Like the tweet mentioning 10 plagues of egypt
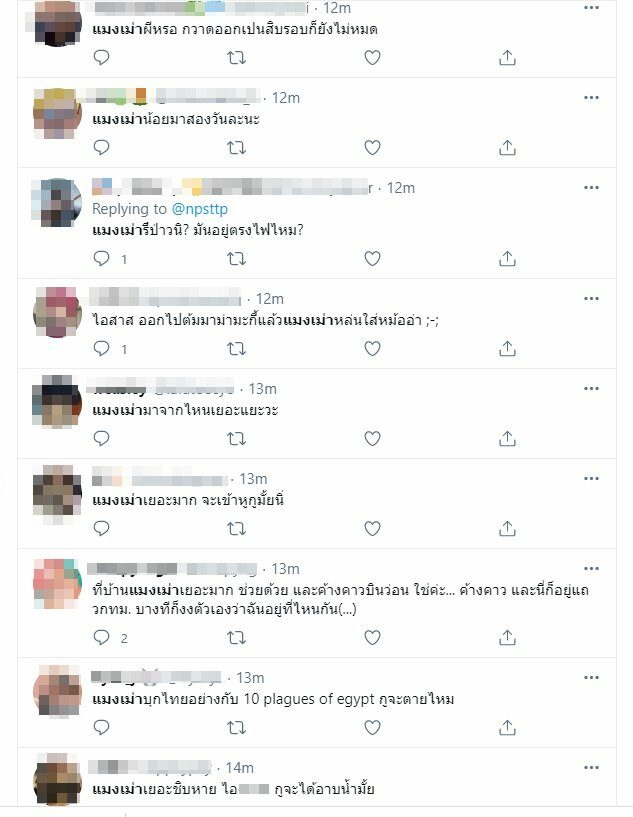 coord(372,727)
